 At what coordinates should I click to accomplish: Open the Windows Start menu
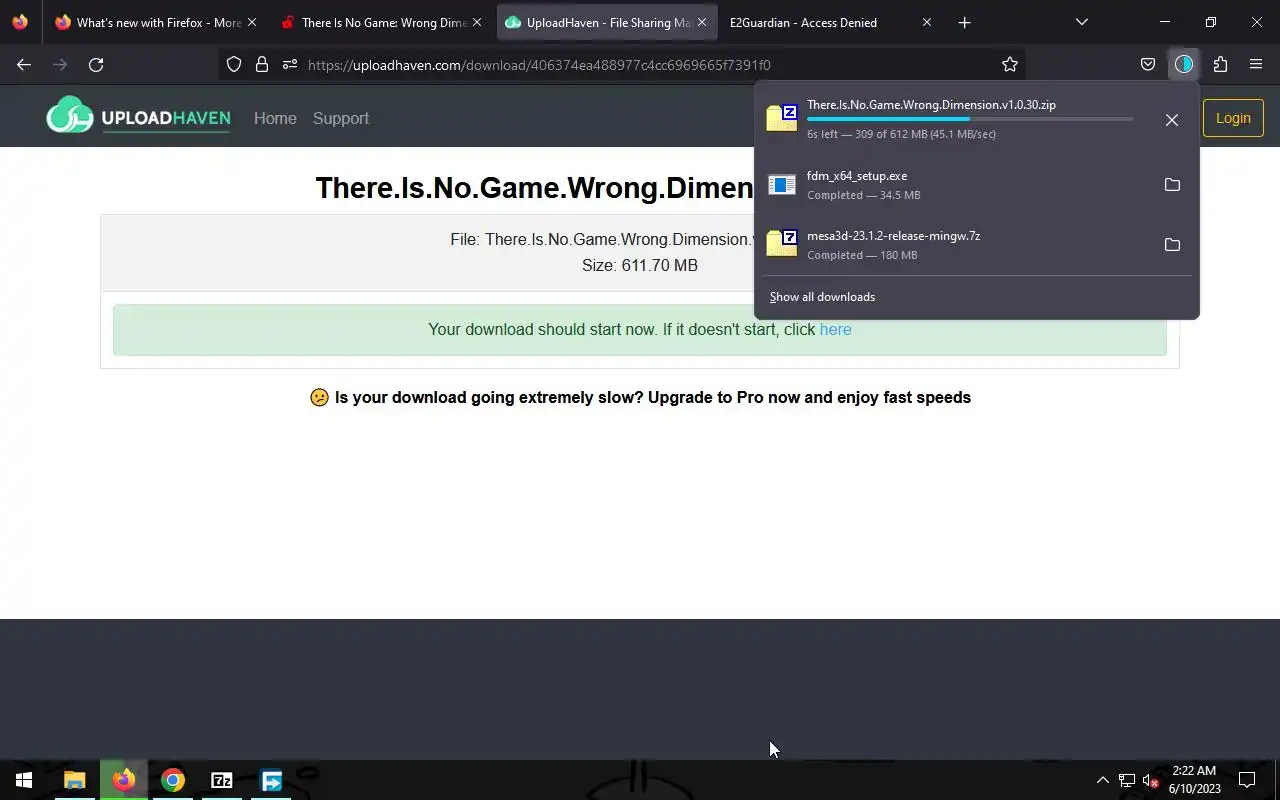24,780
